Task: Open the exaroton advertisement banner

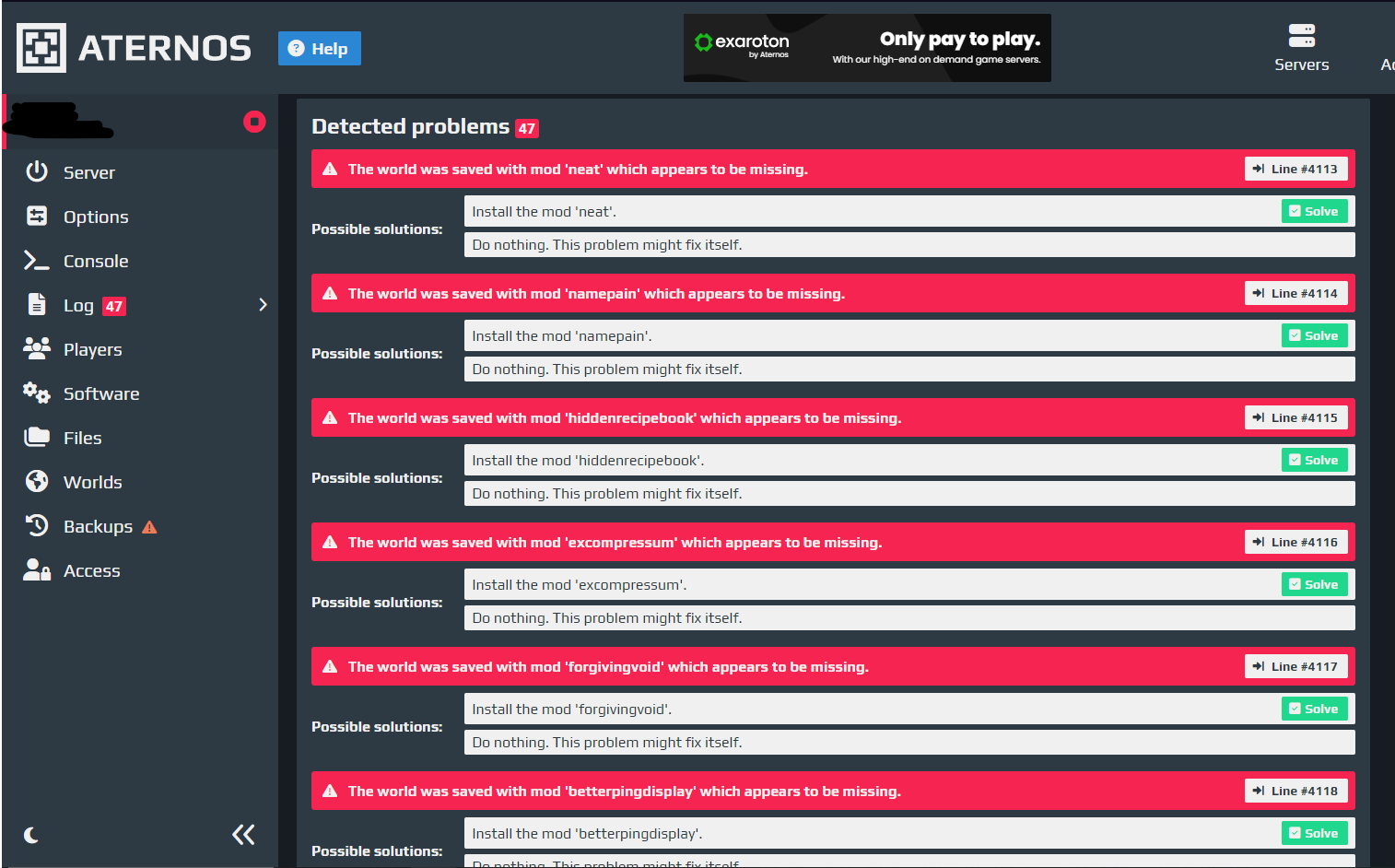Action: pos(867,48)
